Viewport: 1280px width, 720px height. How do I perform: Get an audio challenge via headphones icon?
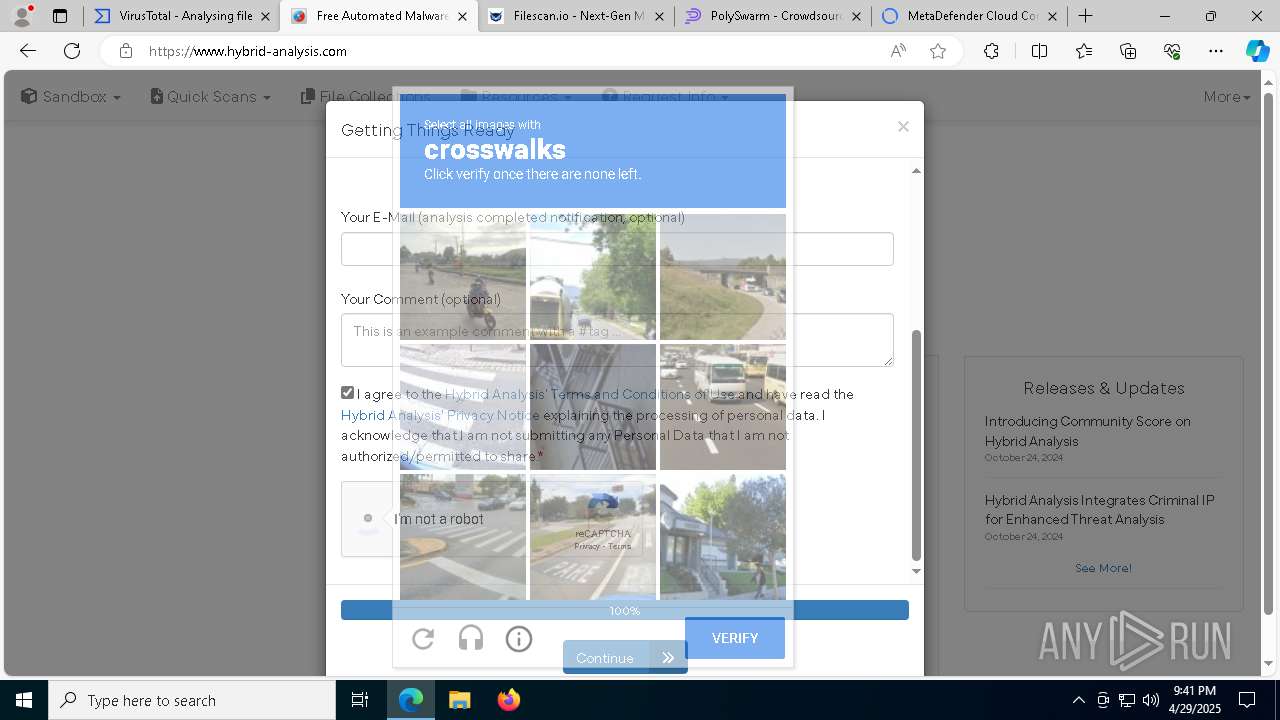tap(471, 639)
